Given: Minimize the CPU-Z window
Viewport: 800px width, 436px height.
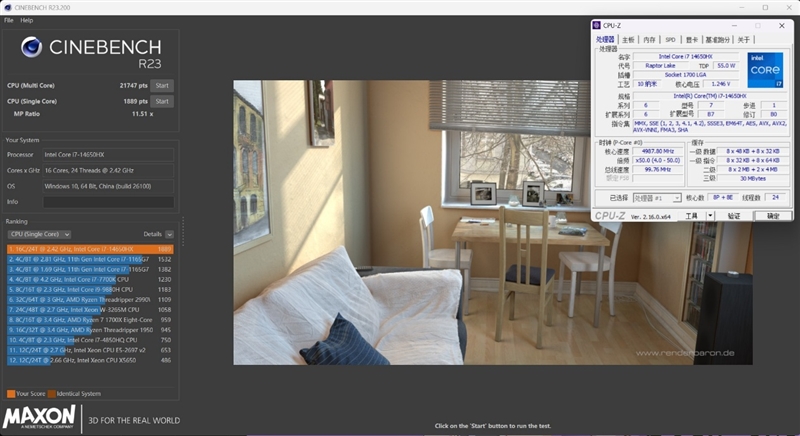Looking at the screenshot, I should click(735, 25).
